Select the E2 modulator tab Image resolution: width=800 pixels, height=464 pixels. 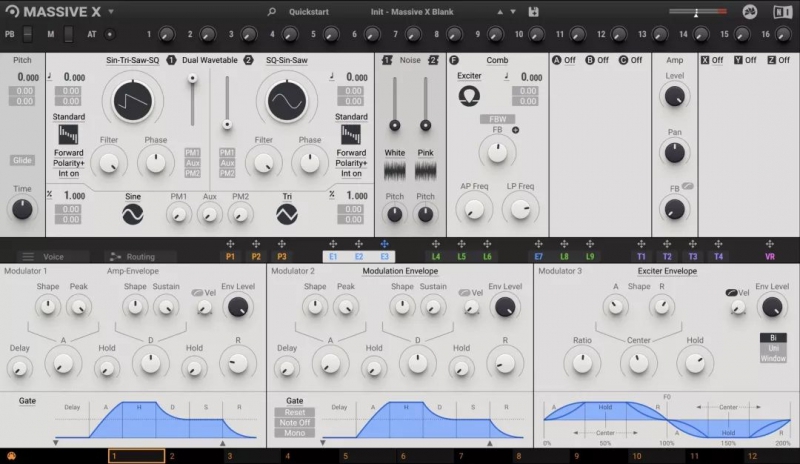click(359, 257)
